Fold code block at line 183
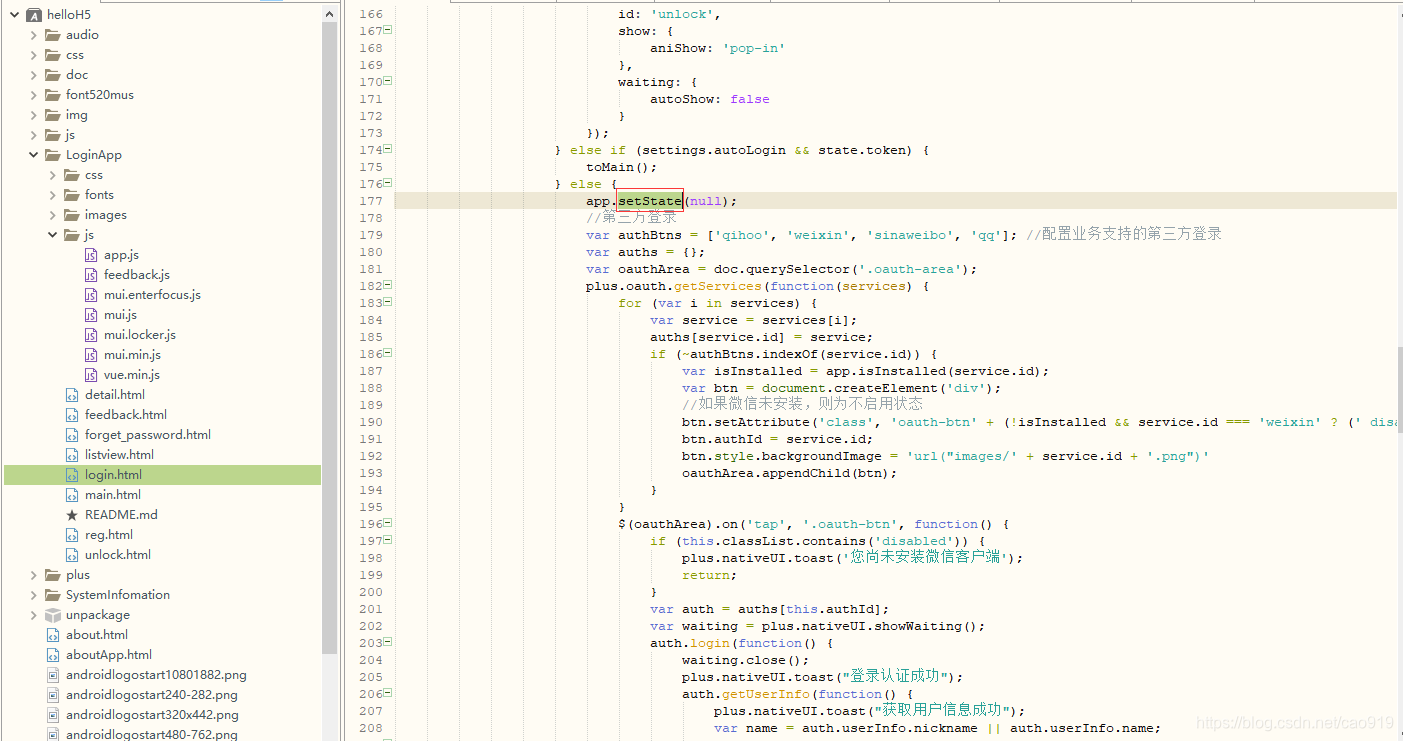This screenshot has height=741, width=1403. pyautogui.click(x=388, y=302)
